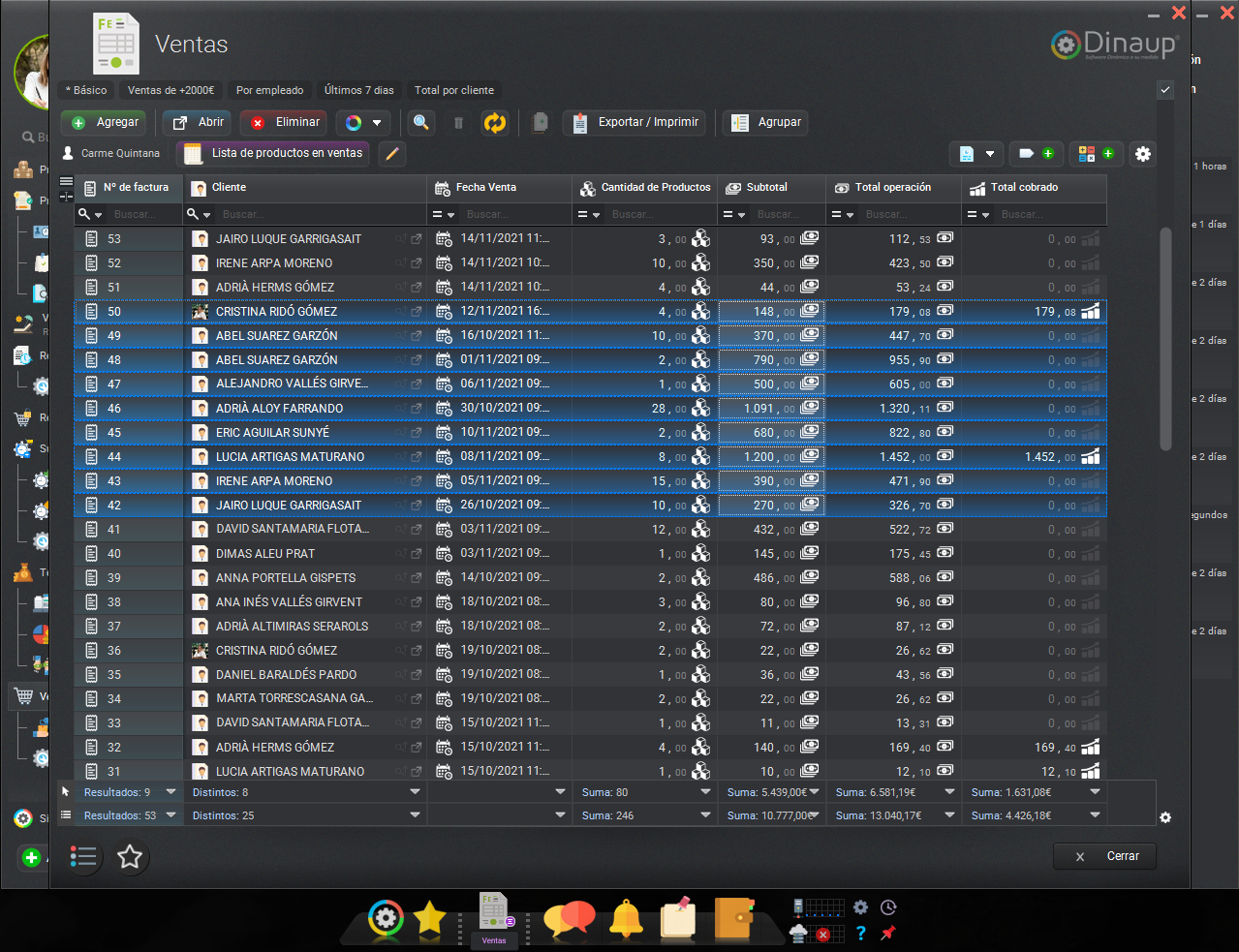
Task: Expand the Distintos: 25 dropdown
Action: 416,815
